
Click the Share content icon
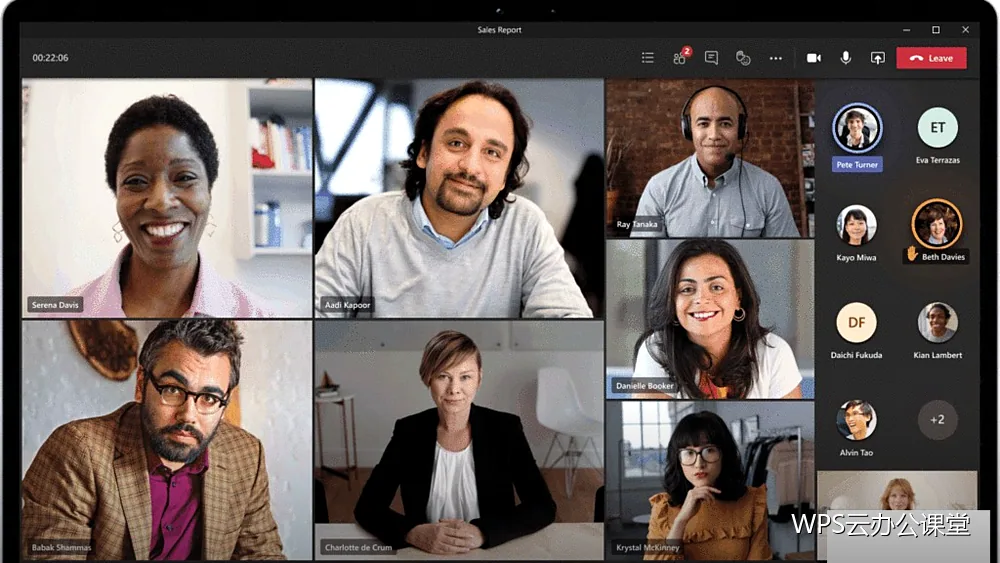pos(878,58)
